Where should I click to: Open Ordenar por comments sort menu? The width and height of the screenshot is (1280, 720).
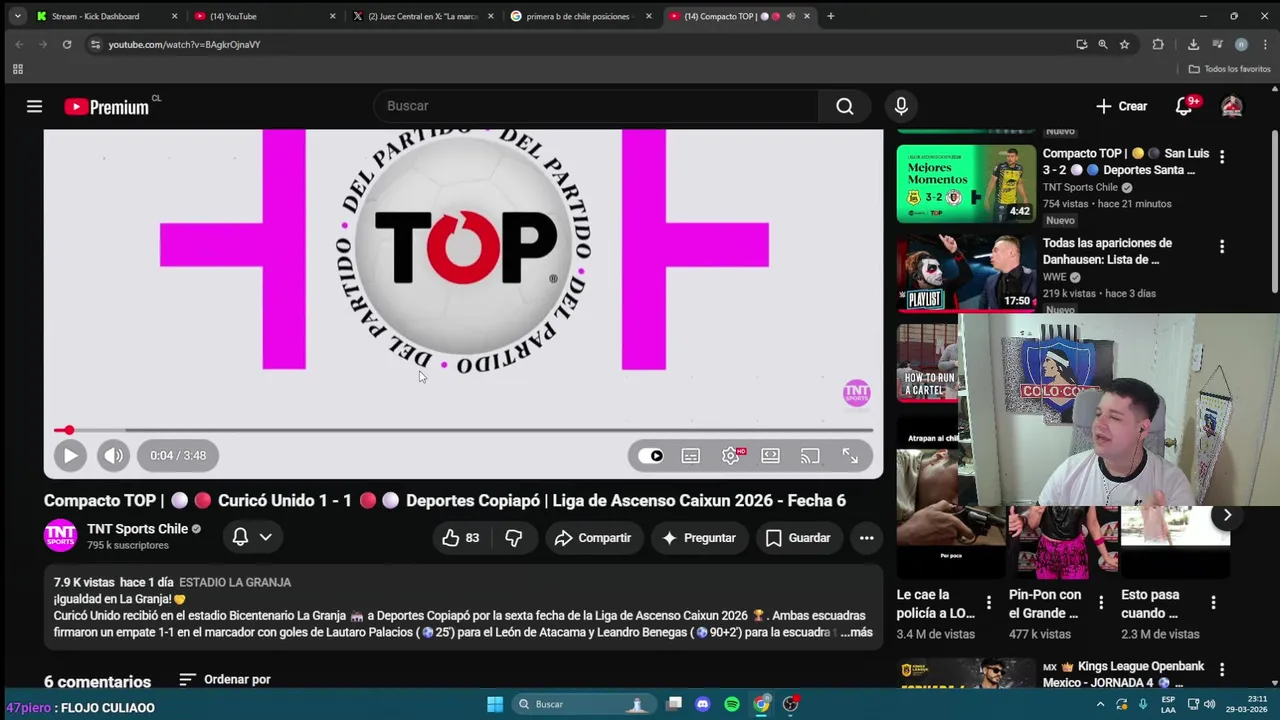pyautogui.click(x=225, y=679)
